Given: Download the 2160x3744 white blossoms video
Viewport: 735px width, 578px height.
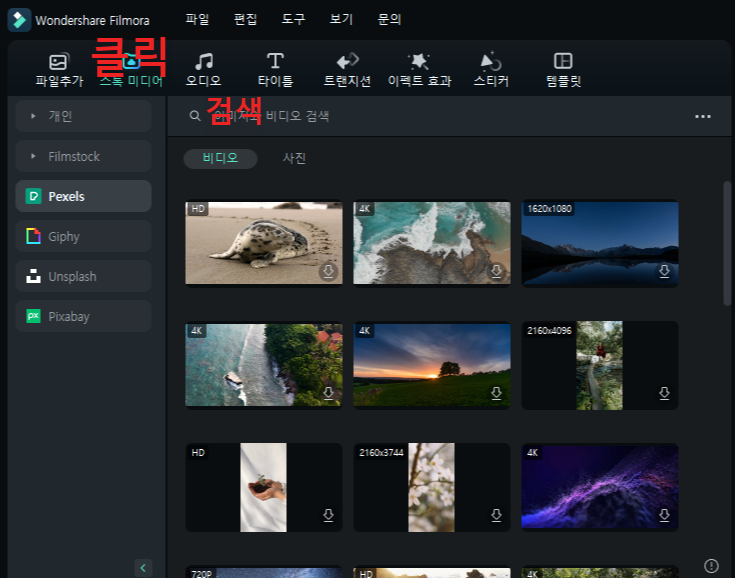Looking at the screenshot, I should pyautogui.click(x=496, y=515).
